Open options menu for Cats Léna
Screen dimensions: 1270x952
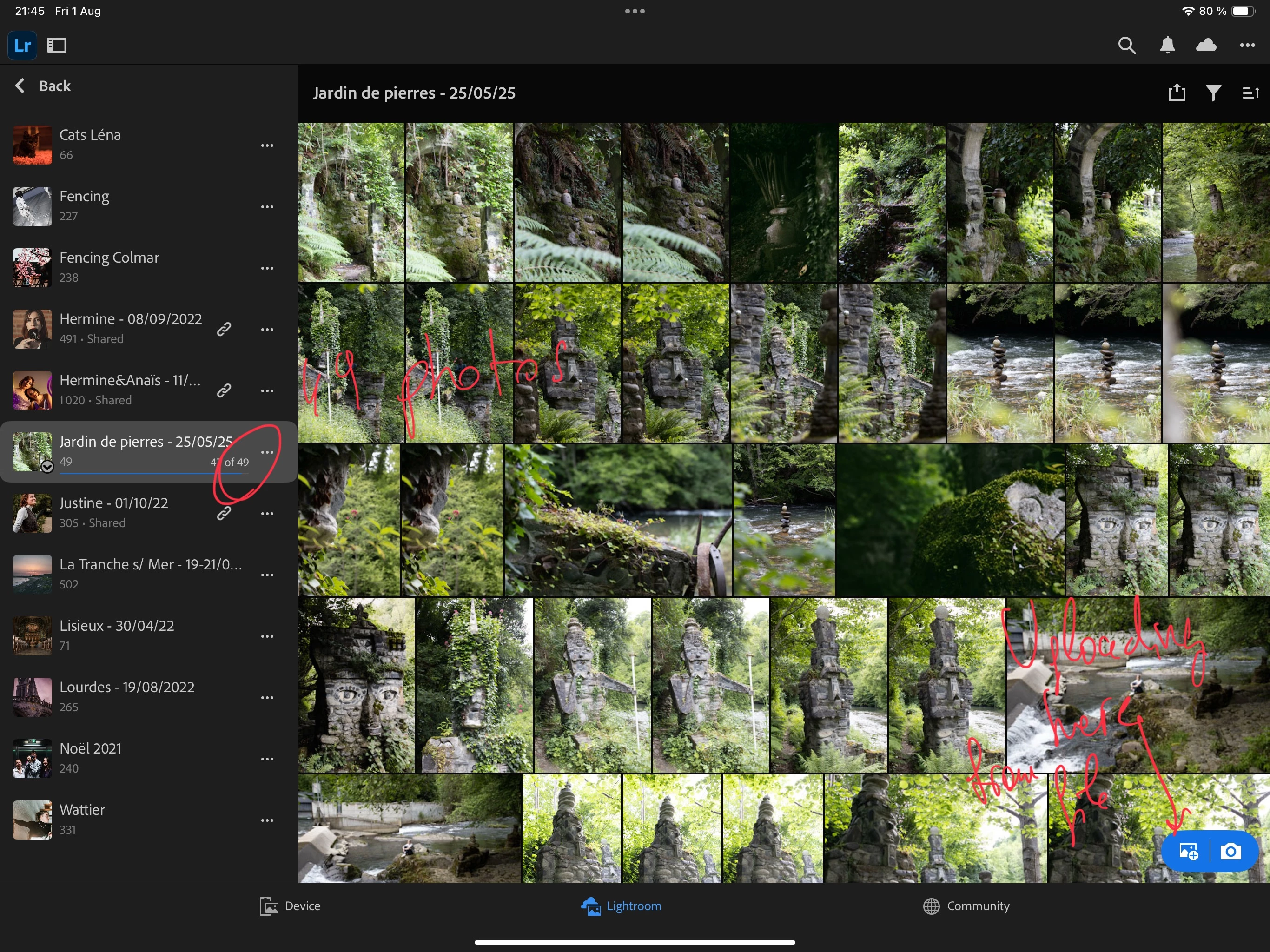tap(267, 145)
